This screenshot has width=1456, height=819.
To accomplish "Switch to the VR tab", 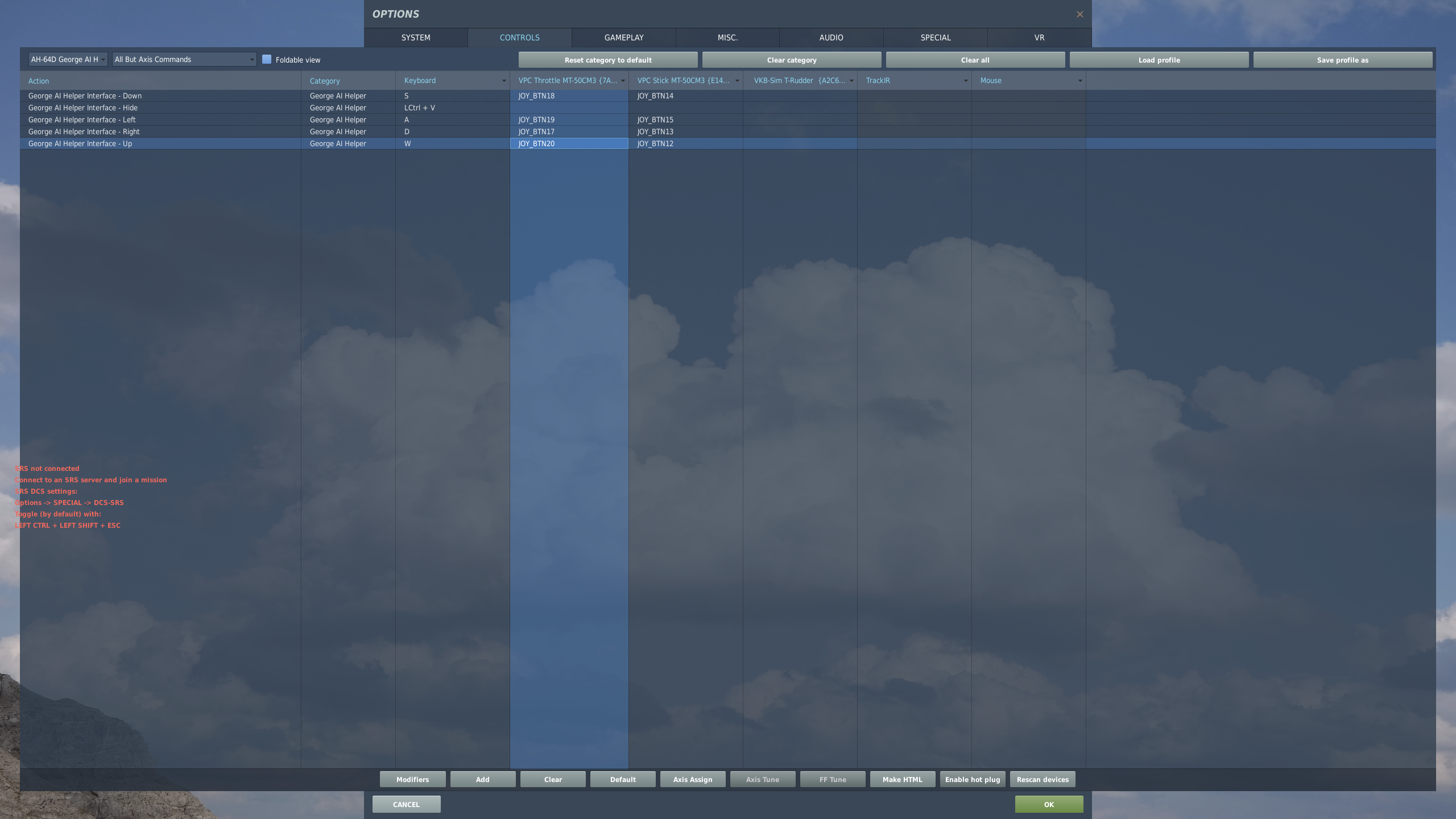I will click(x=1040, y=38).
